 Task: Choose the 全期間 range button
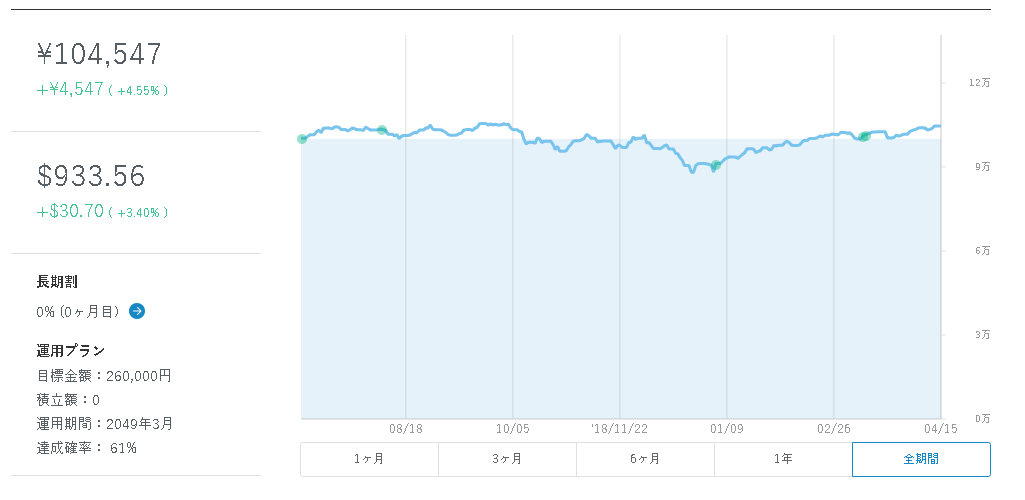tap(921, 459)
